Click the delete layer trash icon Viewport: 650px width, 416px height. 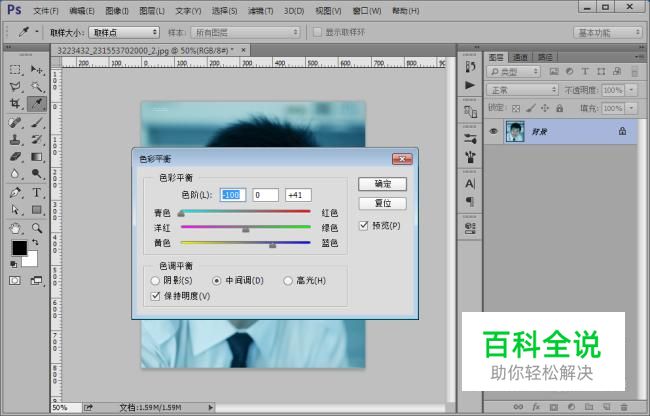coord(623,407)
